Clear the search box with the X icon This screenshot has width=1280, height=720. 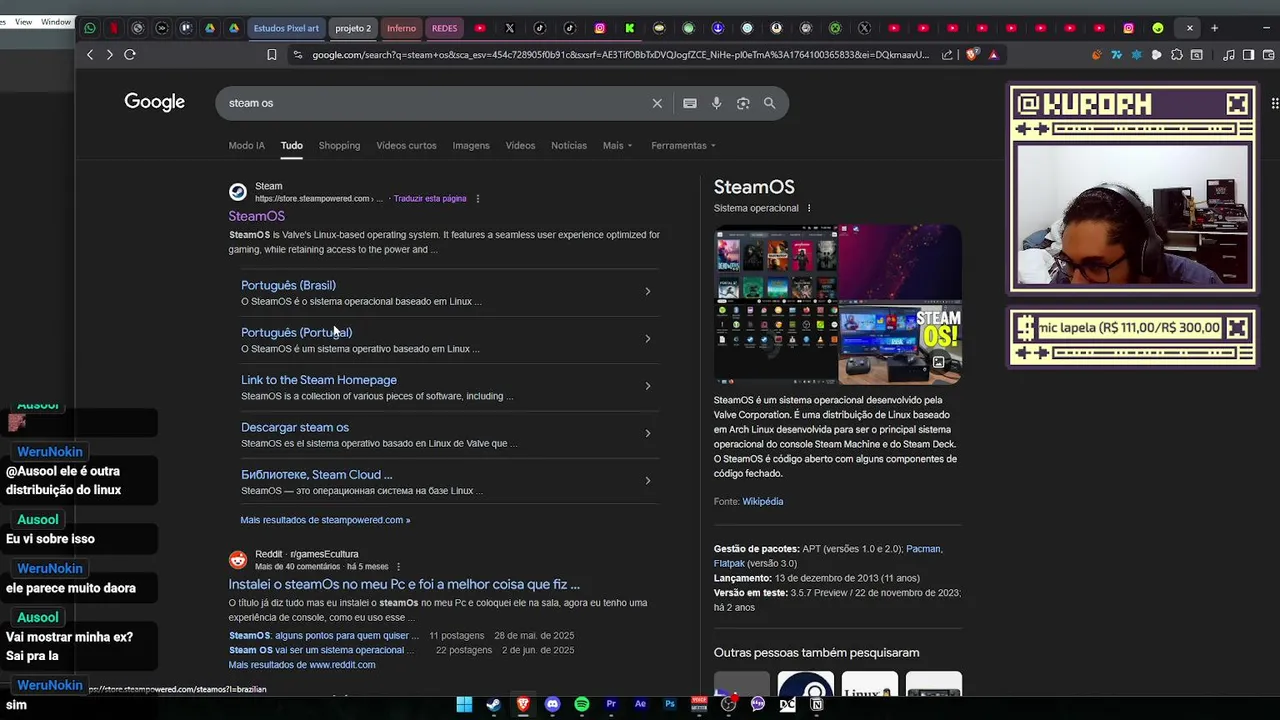657,103
